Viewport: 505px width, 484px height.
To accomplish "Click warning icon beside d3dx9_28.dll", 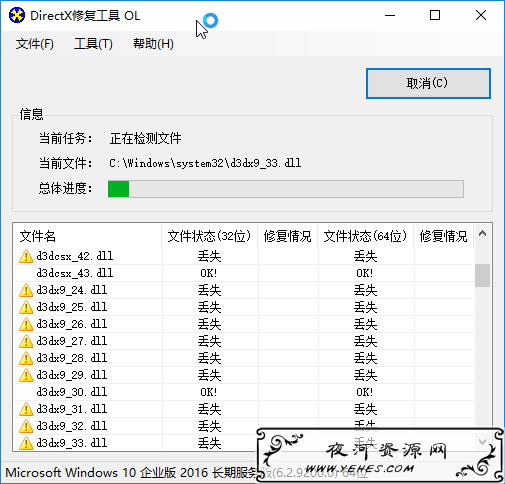I will (x=26, y=358).
